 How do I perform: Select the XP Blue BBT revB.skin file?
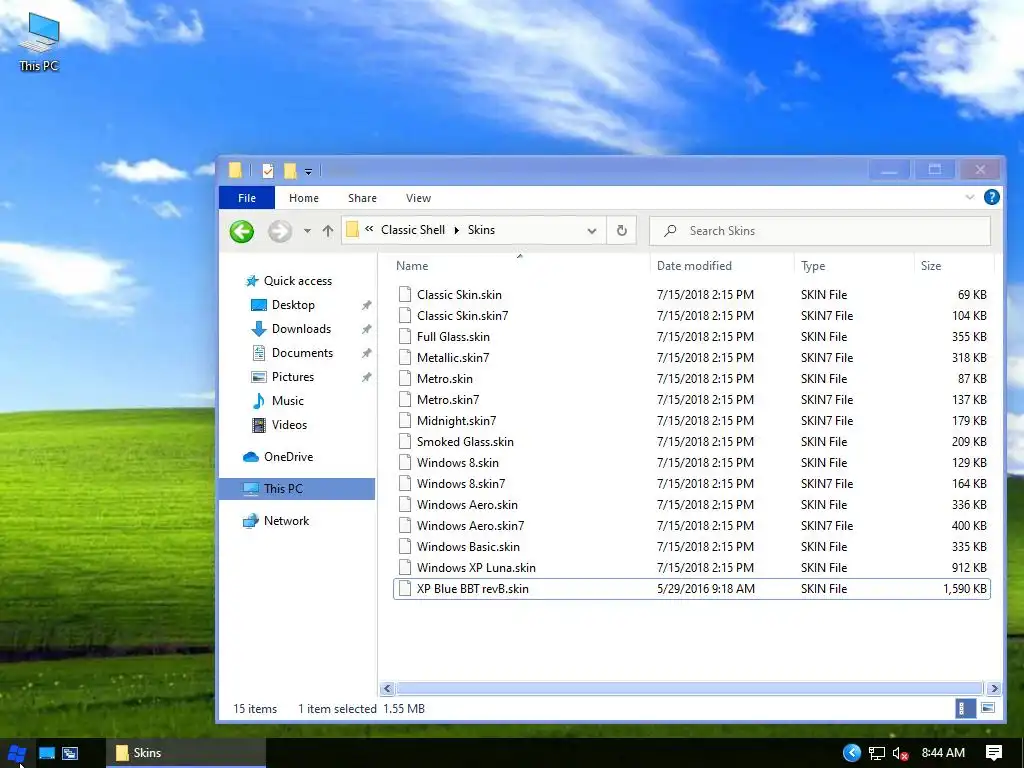coord(692,588)
